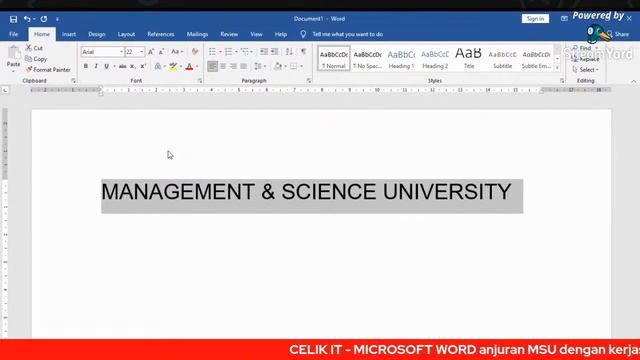Toggle Italic formatting
Image resolution: width=640 pixels, height=360 pixels.
(x=96, y=66)
